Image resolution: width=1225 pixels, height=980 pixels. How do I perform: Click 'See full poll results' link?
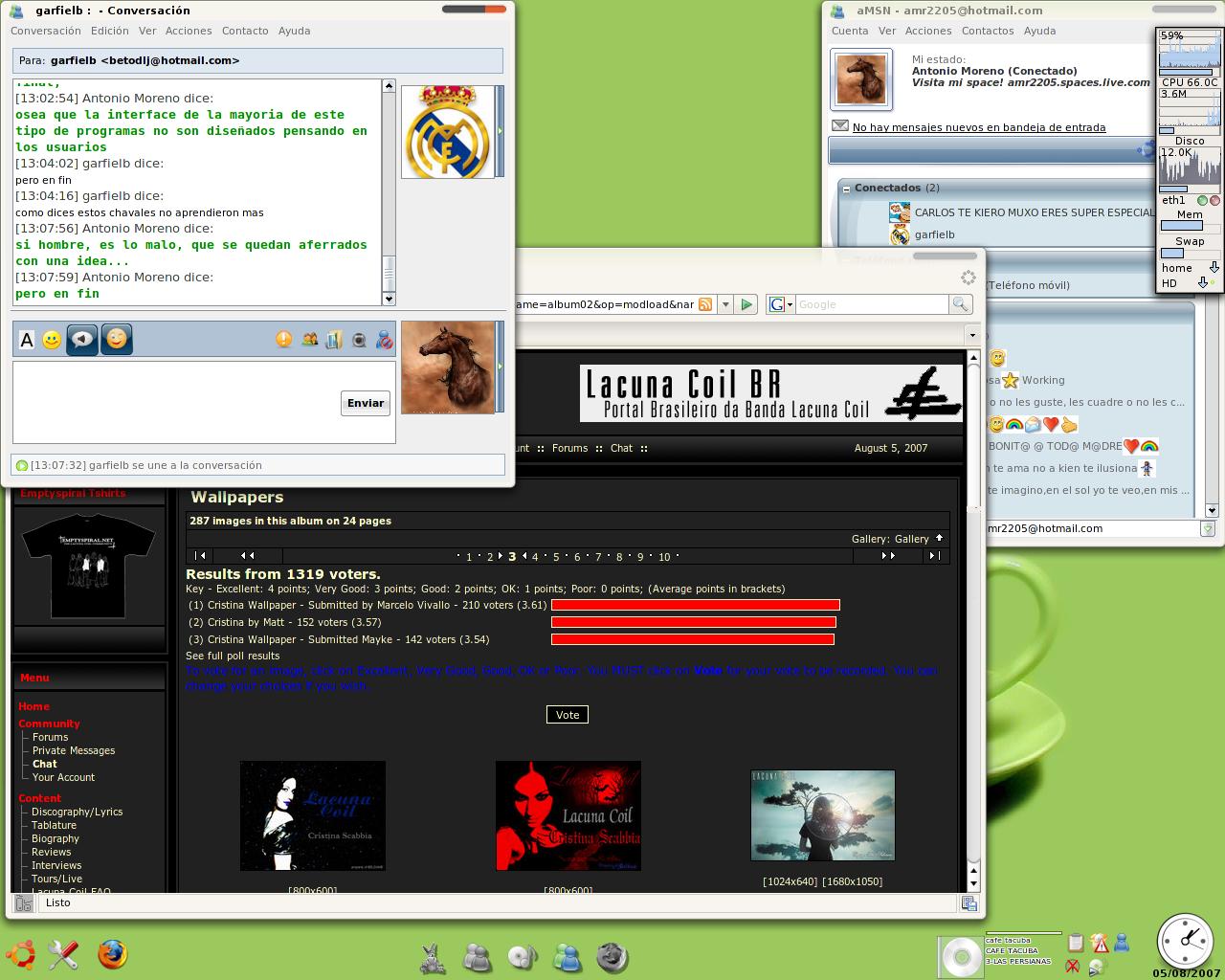tap(233, 656)
